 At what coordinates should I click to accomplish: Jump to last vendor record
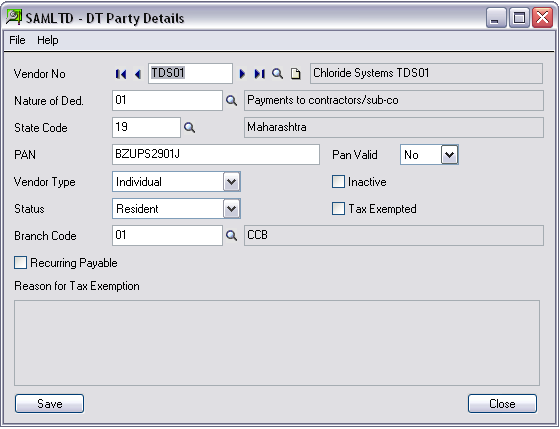coord(260,74)
